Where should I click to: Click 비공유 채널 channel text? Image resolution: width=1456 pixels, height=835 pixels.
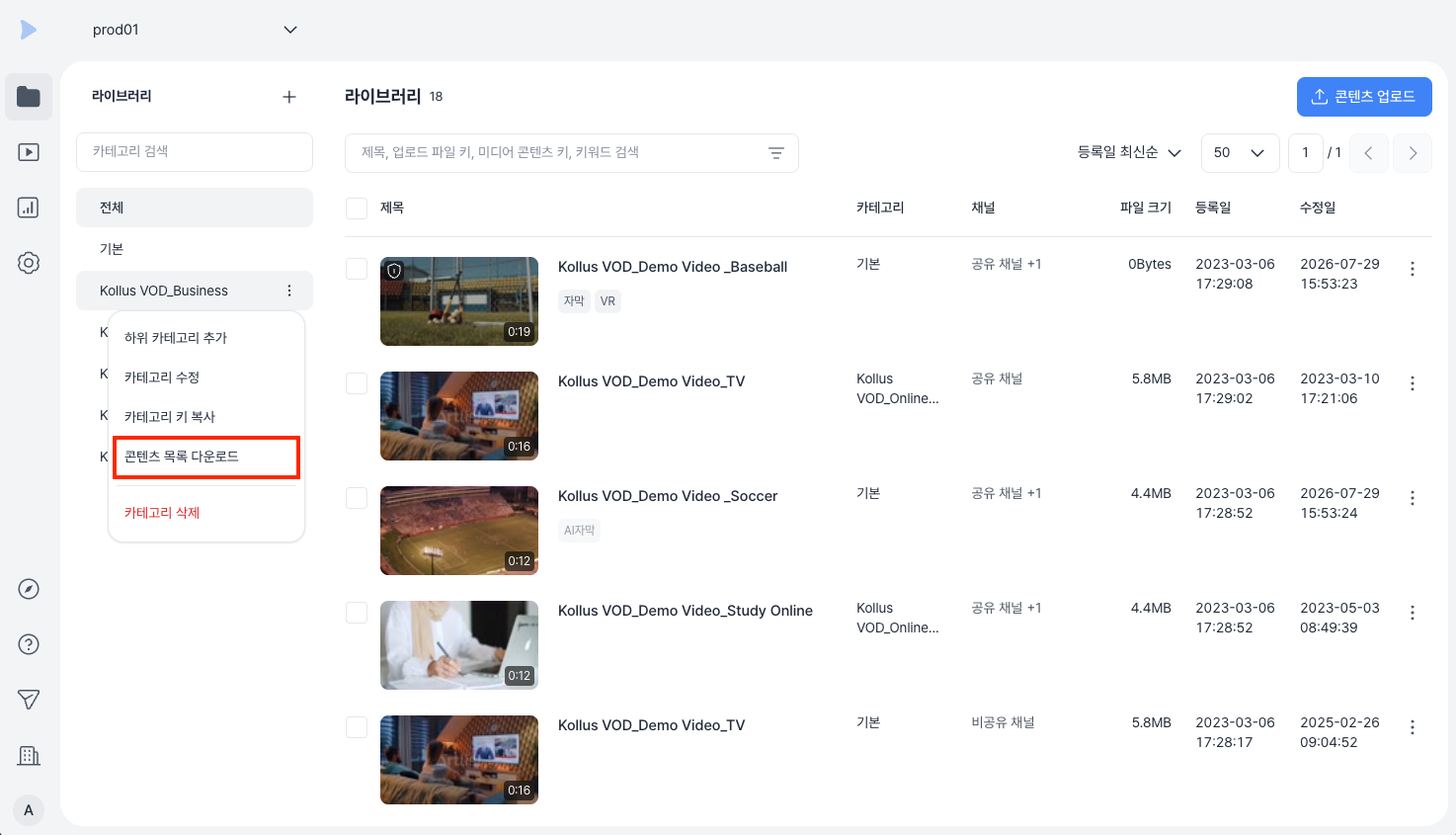(x=1003, y=722)
